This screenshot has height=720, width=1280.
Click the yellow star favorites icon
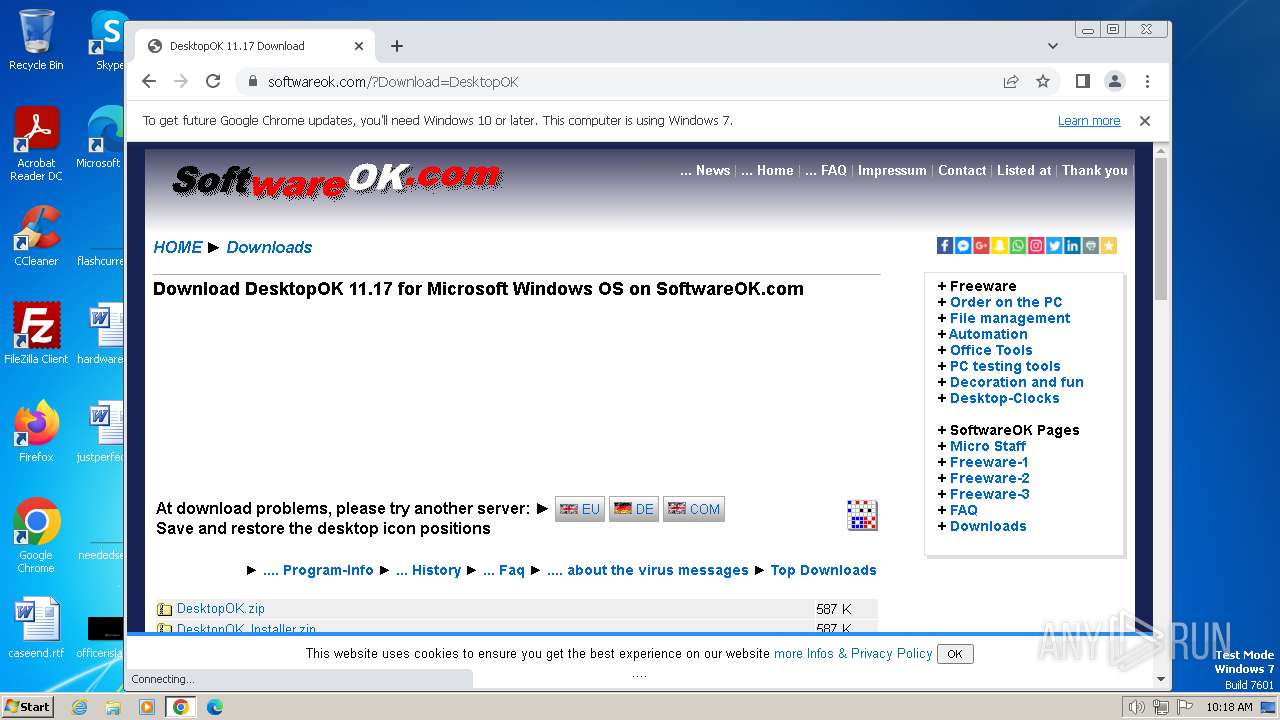[x=1108, y=246]
